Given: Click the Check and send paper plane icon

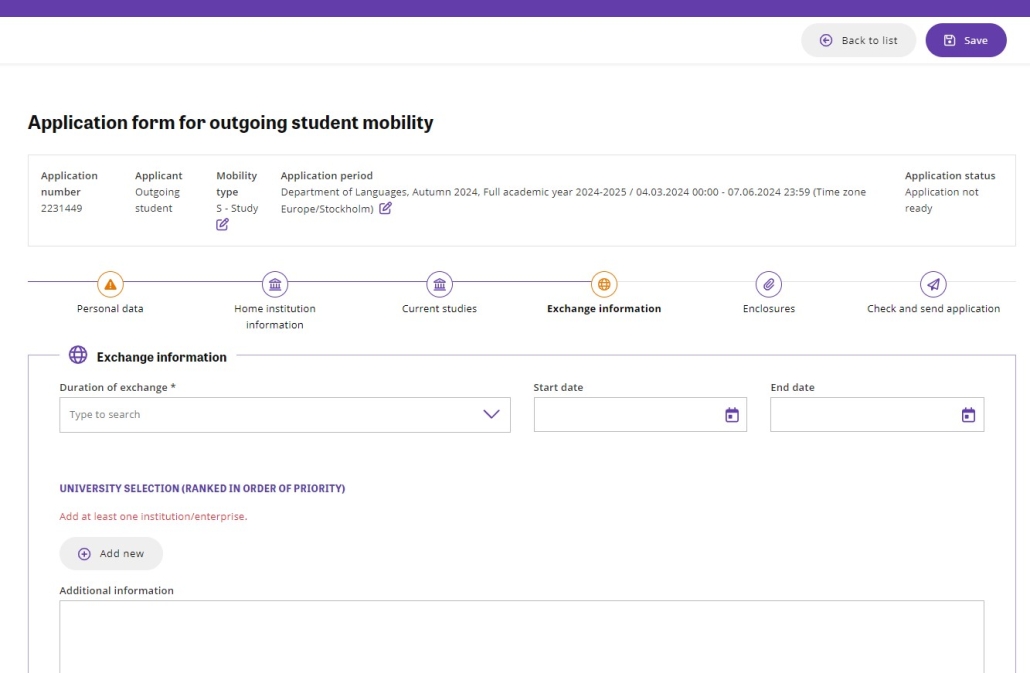Looking at the screenshot, I should 933,284.
